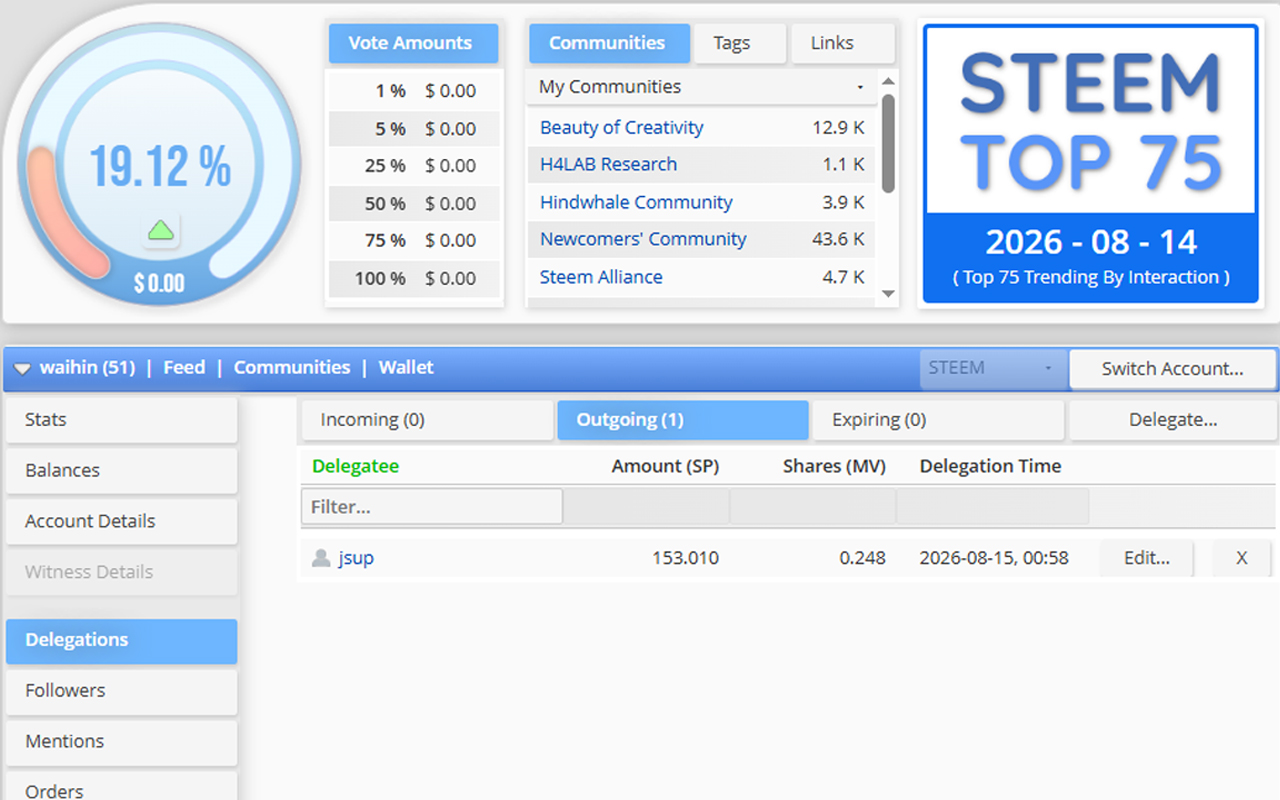1280x800 pixels.
Task: Remove the jsup delegation with X
Action: 1241,558
